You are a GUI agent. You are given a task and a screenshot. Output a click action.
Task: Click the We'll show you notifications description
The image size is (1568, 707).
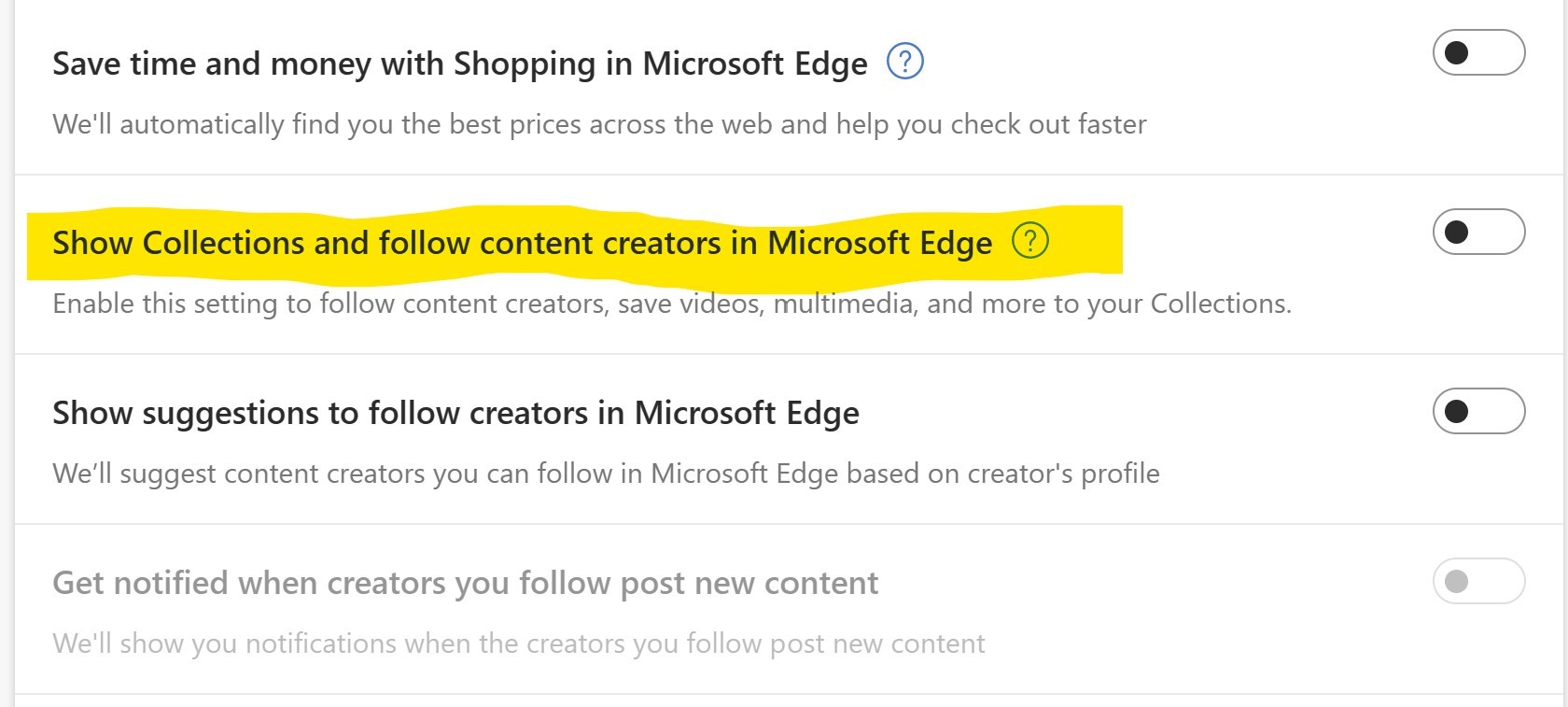click(x=518, y=643)
